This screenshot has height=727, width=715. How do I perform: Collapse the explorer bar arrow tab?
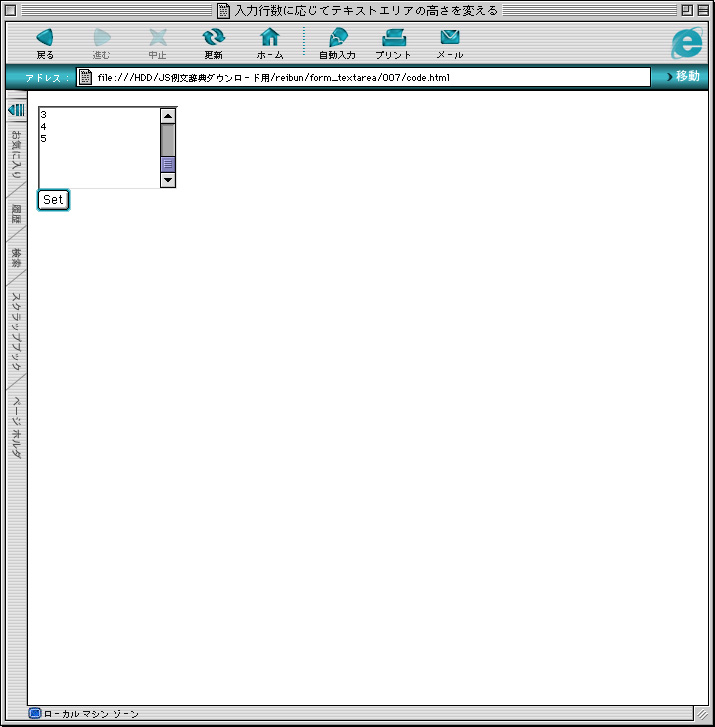coord(17,110)
